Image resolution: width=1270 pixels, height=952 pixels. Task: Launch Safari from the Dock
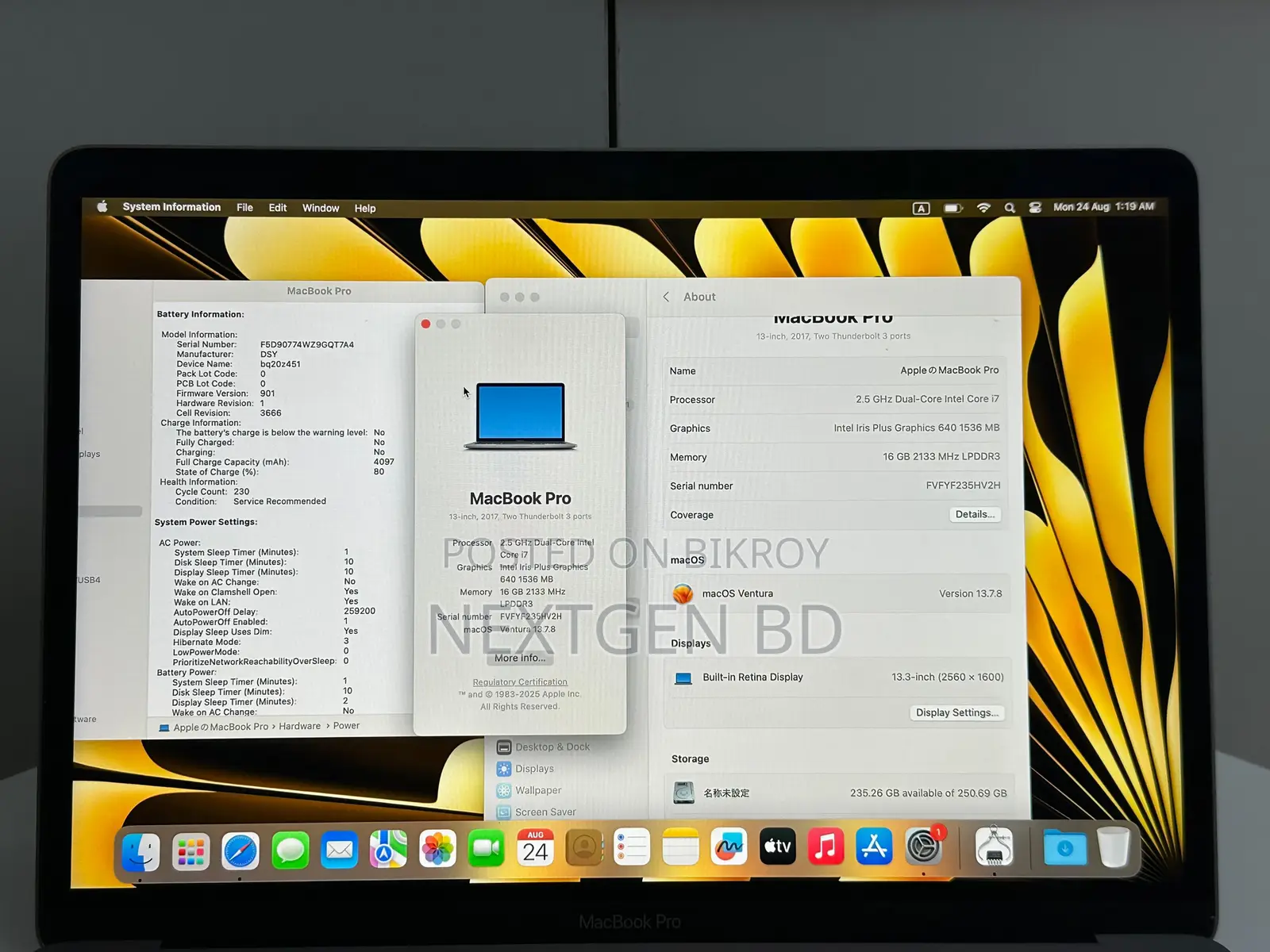pyautogui.click(x=240, y=851)
